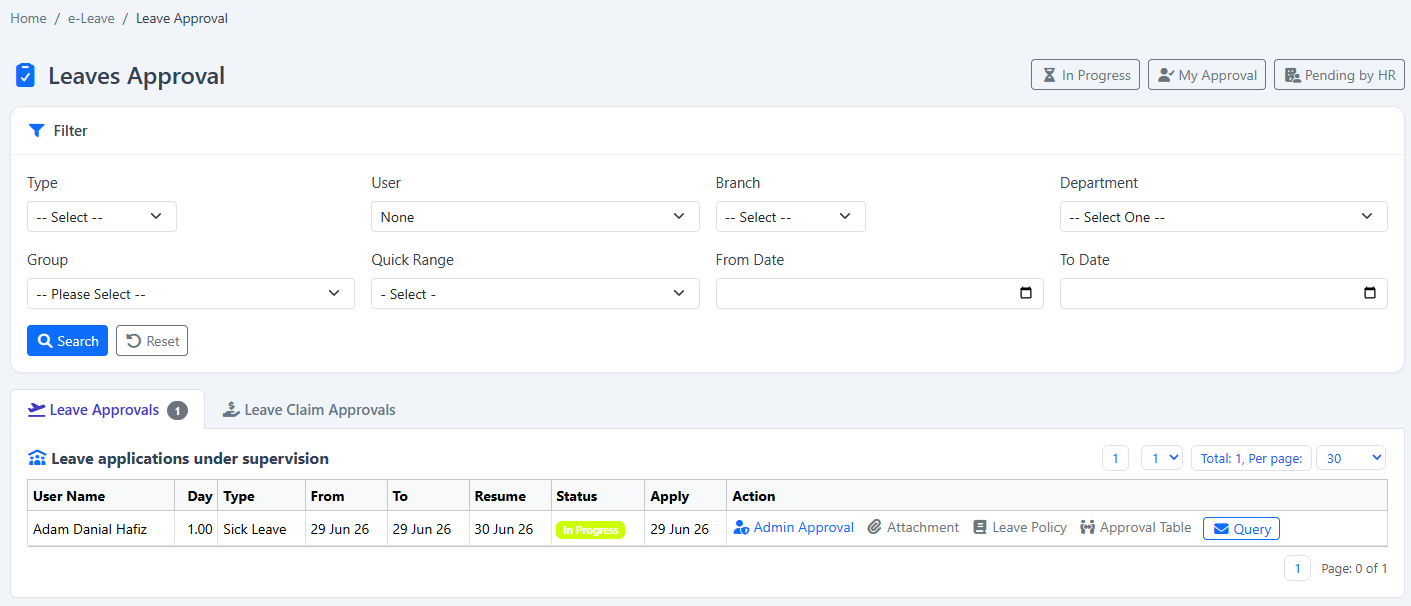Viewport: 1411px width, 606px height.
Task: Go to e-Leave in the breadcrumb
Action: [x=91, y=18]
